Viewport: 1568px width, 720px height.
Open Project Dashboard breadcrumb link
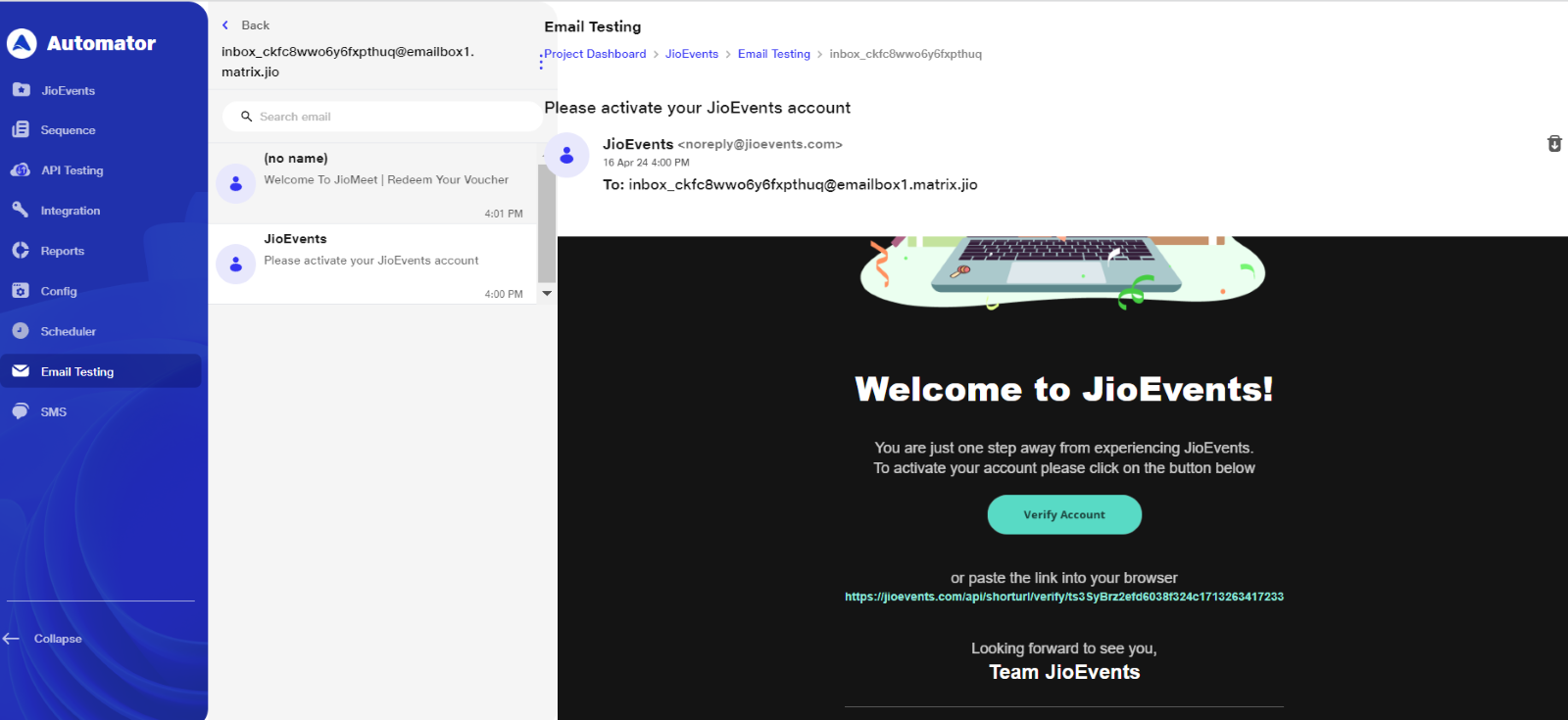595,54
